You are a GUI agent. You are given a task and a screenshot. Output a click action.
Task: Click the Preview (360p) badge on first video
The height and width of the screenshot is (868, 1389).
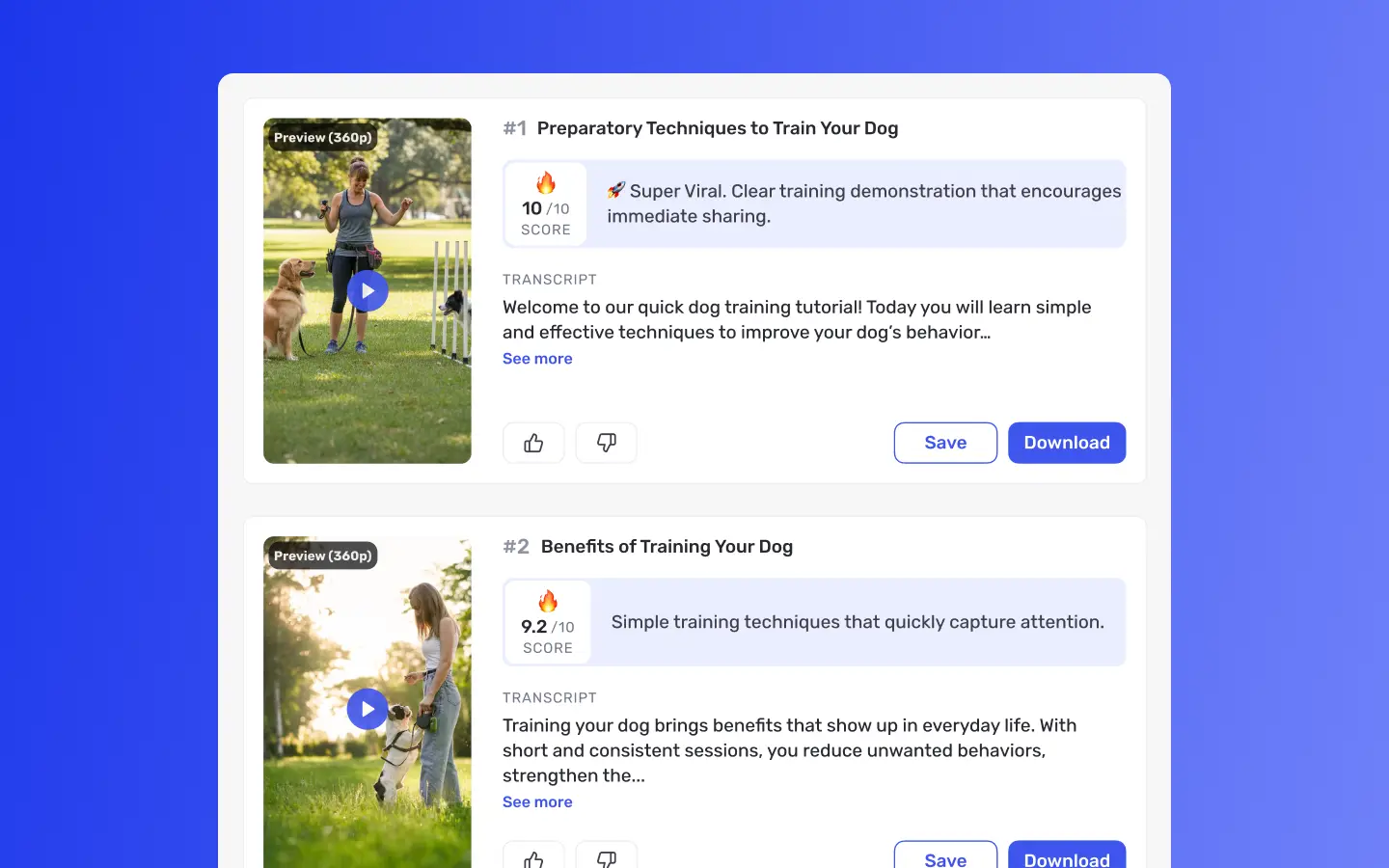point(323,138)
